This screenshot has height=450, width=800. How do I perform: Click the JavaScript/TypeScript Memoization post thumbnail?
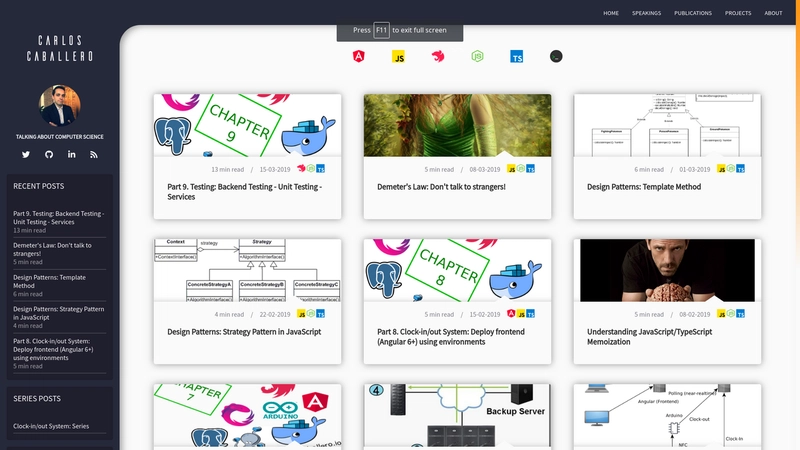pos(667,270)
